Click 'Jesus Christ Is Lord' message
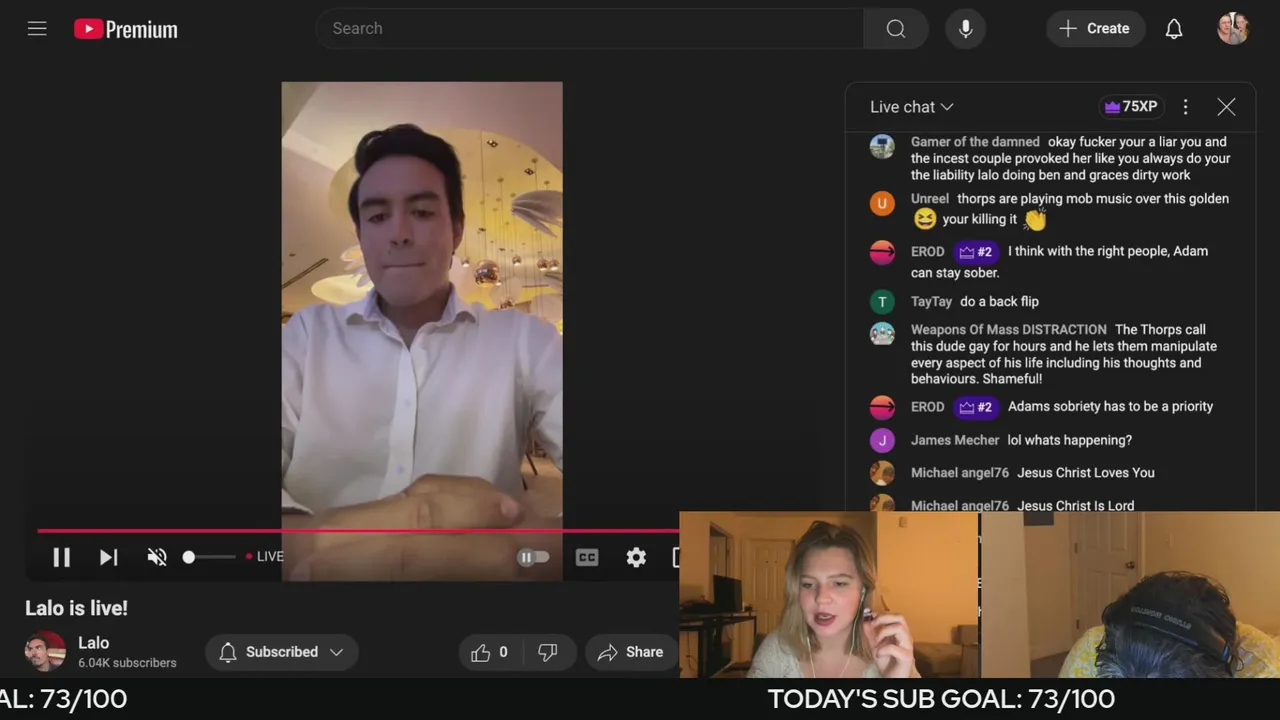 1076,506
